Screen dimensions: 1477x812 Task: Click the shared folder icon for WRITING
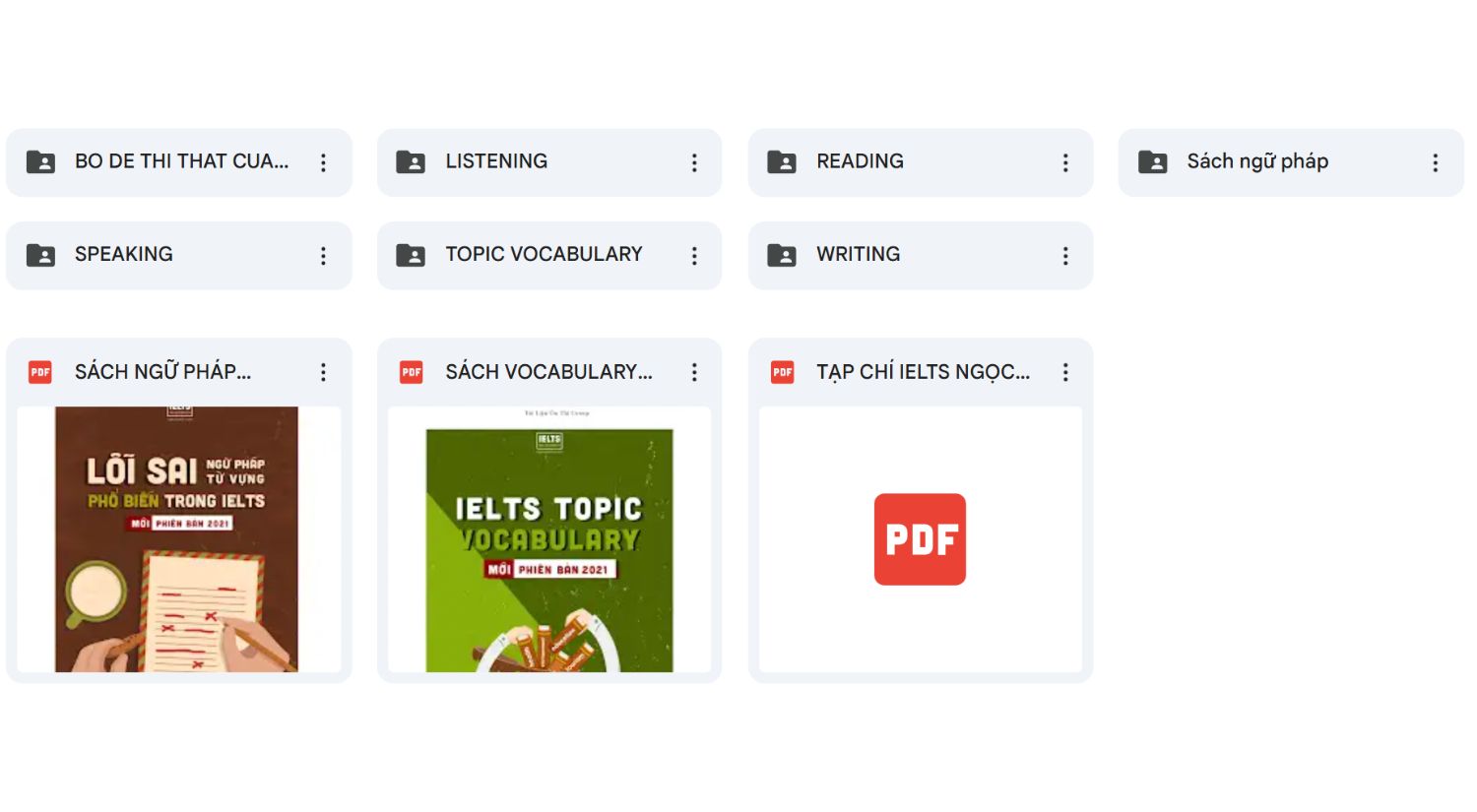click(782, 254)
